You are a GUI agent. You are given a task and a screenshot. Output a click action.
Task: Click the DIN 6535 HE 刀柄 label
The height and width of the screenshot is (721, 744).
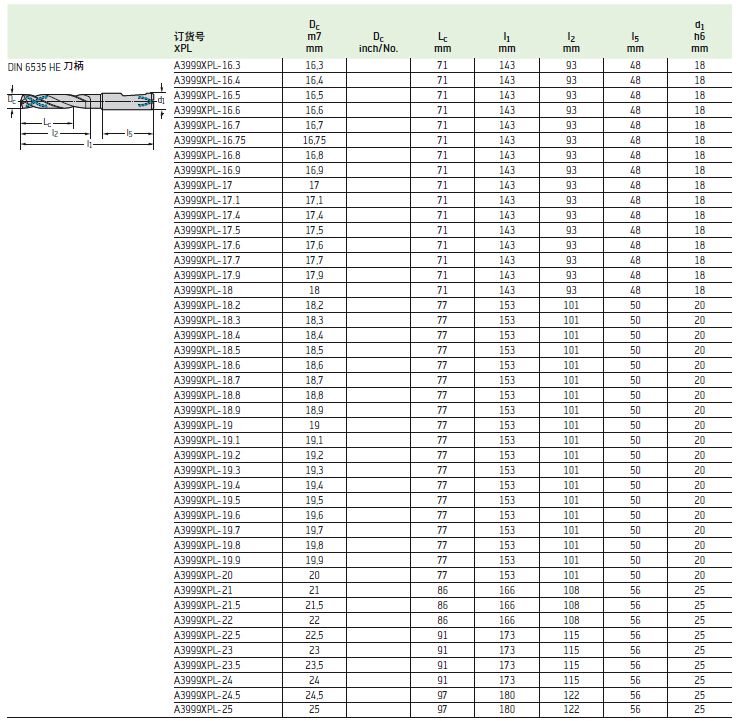click(46, 66)
